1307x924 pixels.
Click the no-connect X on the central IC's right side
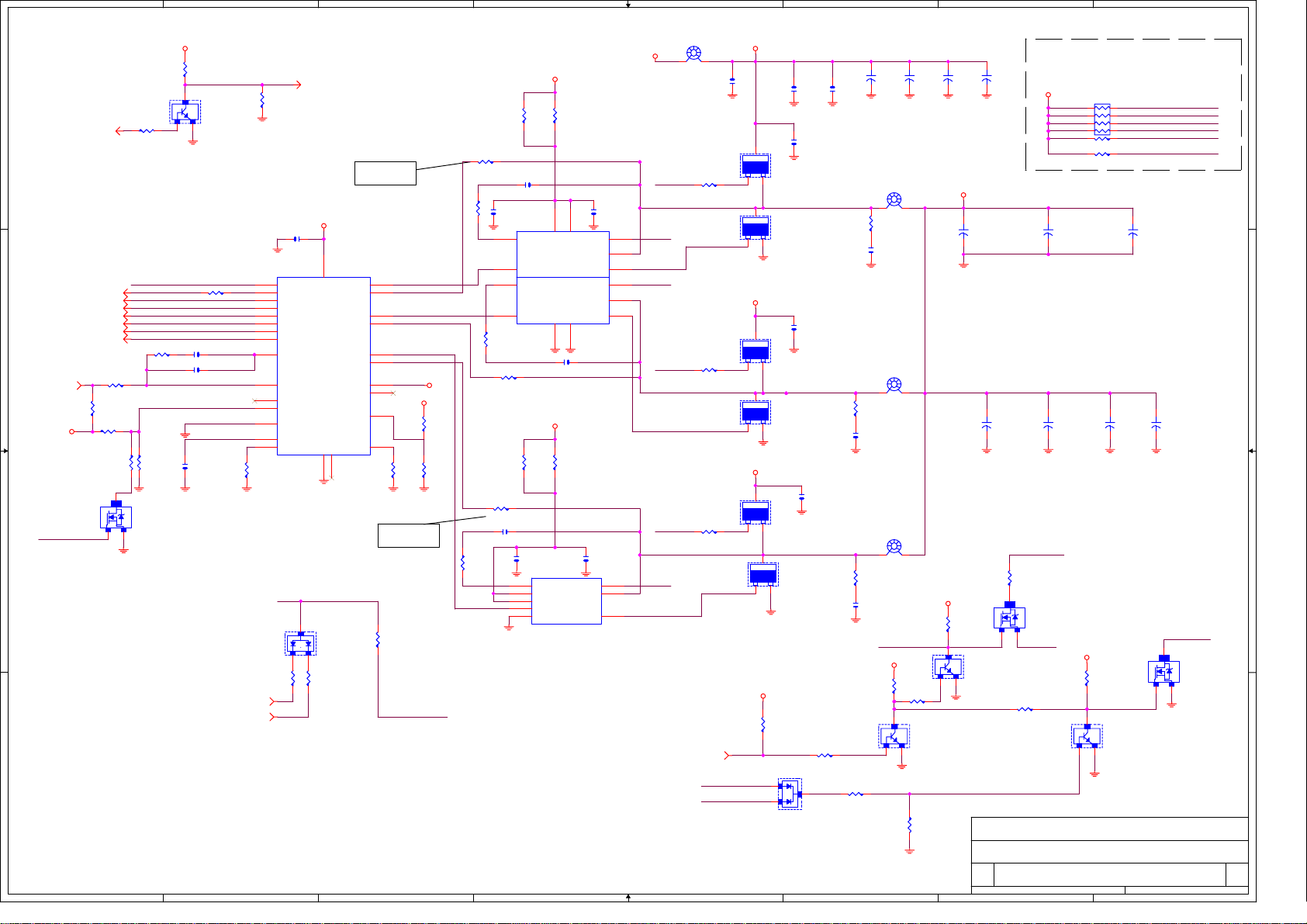(x=393, y=393)
